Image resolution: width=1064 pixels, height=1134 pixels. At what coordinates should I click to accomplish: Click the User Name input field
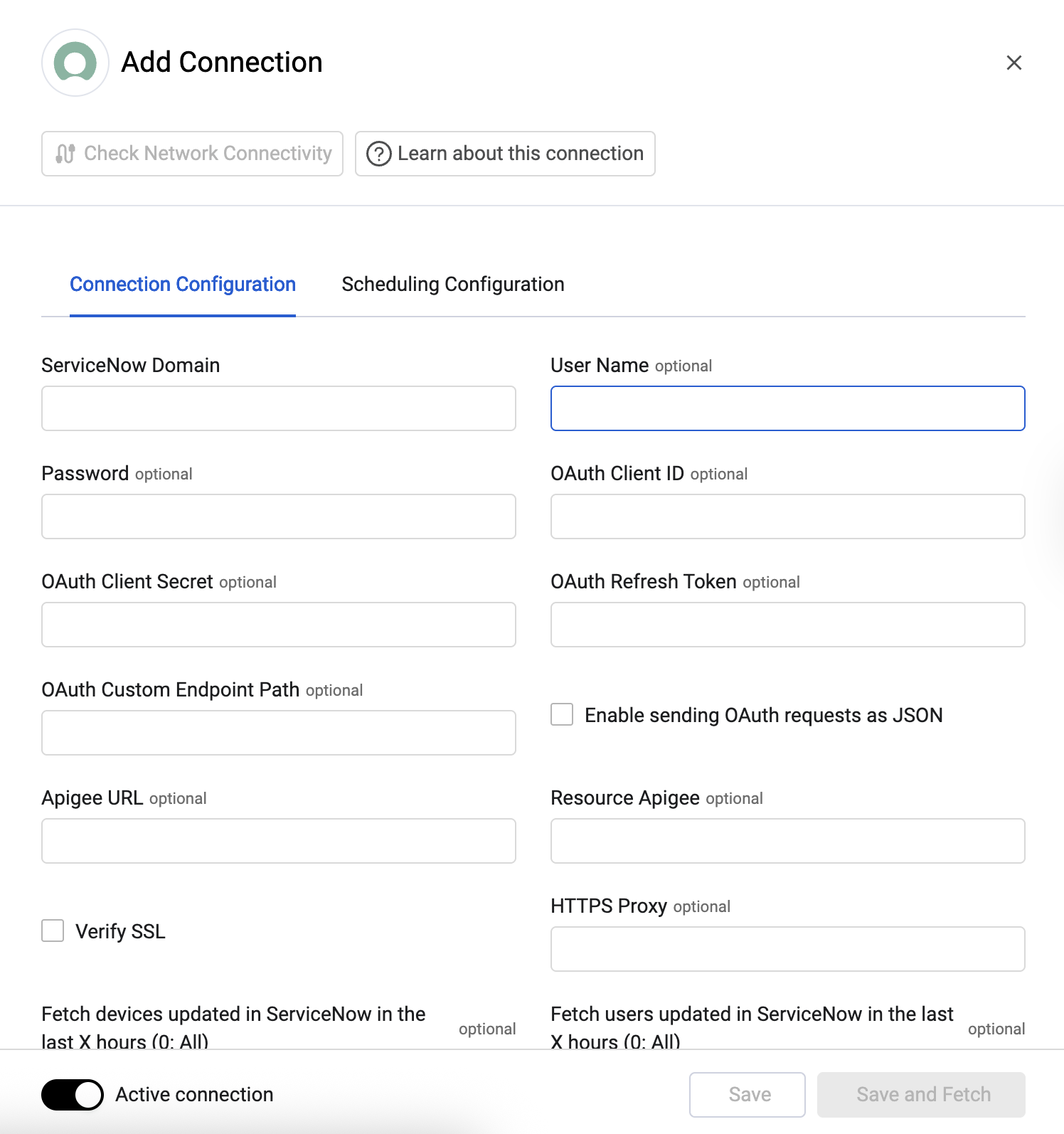click(788, 408)
